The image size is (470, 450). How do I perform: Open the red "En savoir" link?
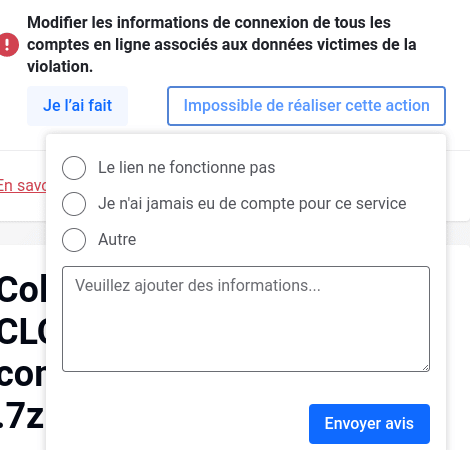click(x=23, y=185)
